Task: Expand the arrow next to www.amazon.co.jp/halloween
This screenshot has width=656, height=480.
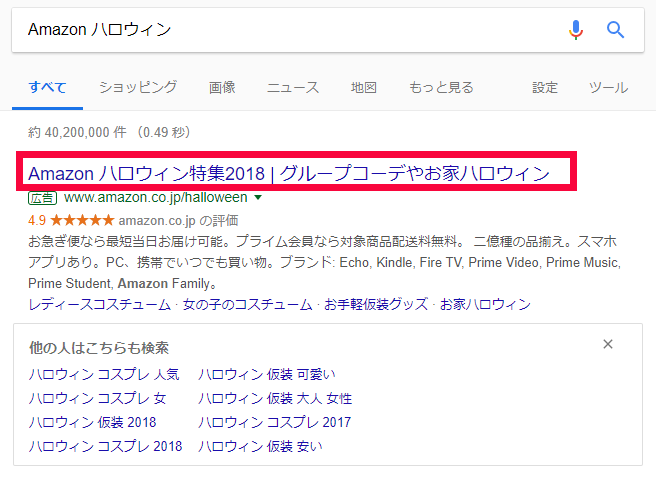Action: click(x=258, y=198)
